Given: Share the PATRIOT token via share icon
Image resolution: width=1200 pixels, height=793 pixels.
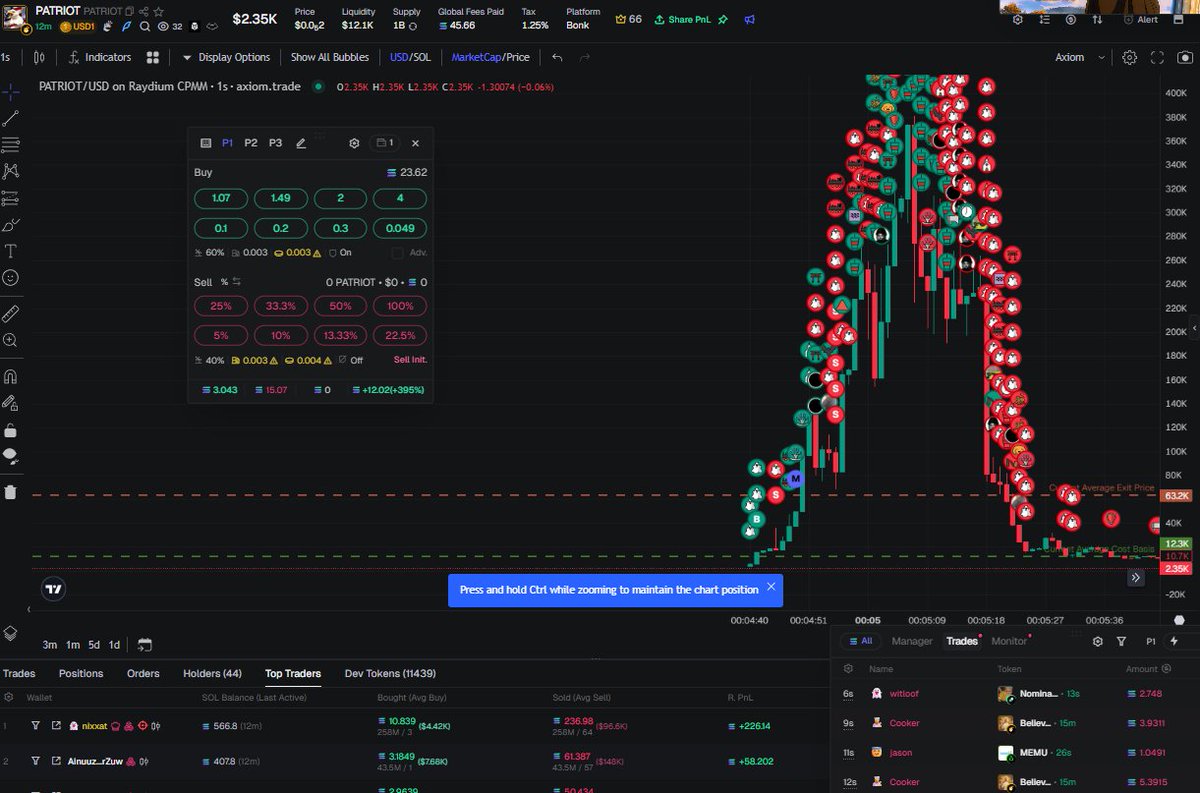Looking at the screenshot, I should [144, 11].
